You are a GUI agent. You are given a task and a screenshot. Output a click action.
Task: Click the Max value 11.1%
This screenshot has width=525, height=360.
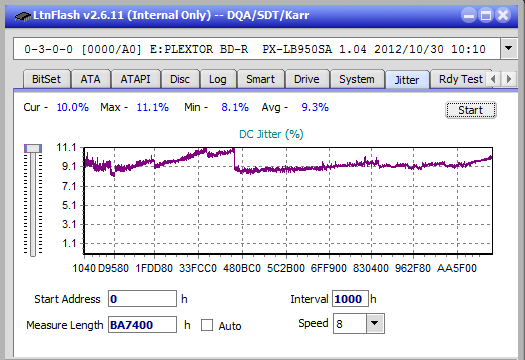click(x=153, y=107)
